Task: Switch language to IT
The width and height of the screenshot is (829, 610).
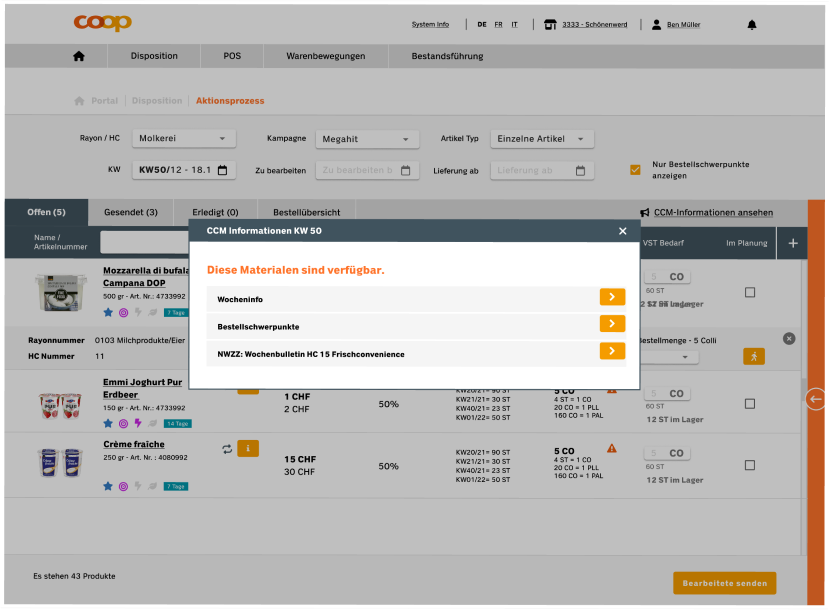Action: (514, 24)
